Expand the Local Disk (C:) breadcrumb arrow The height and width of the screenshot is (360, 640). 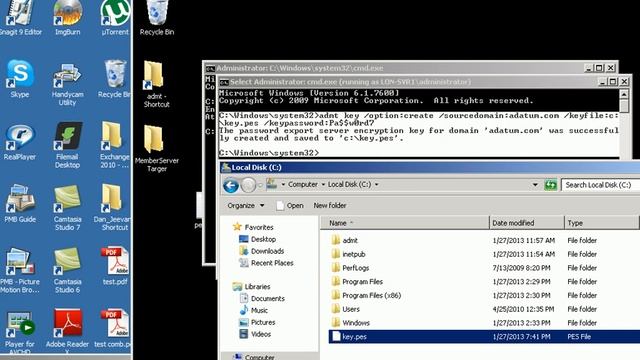[376, 184]
